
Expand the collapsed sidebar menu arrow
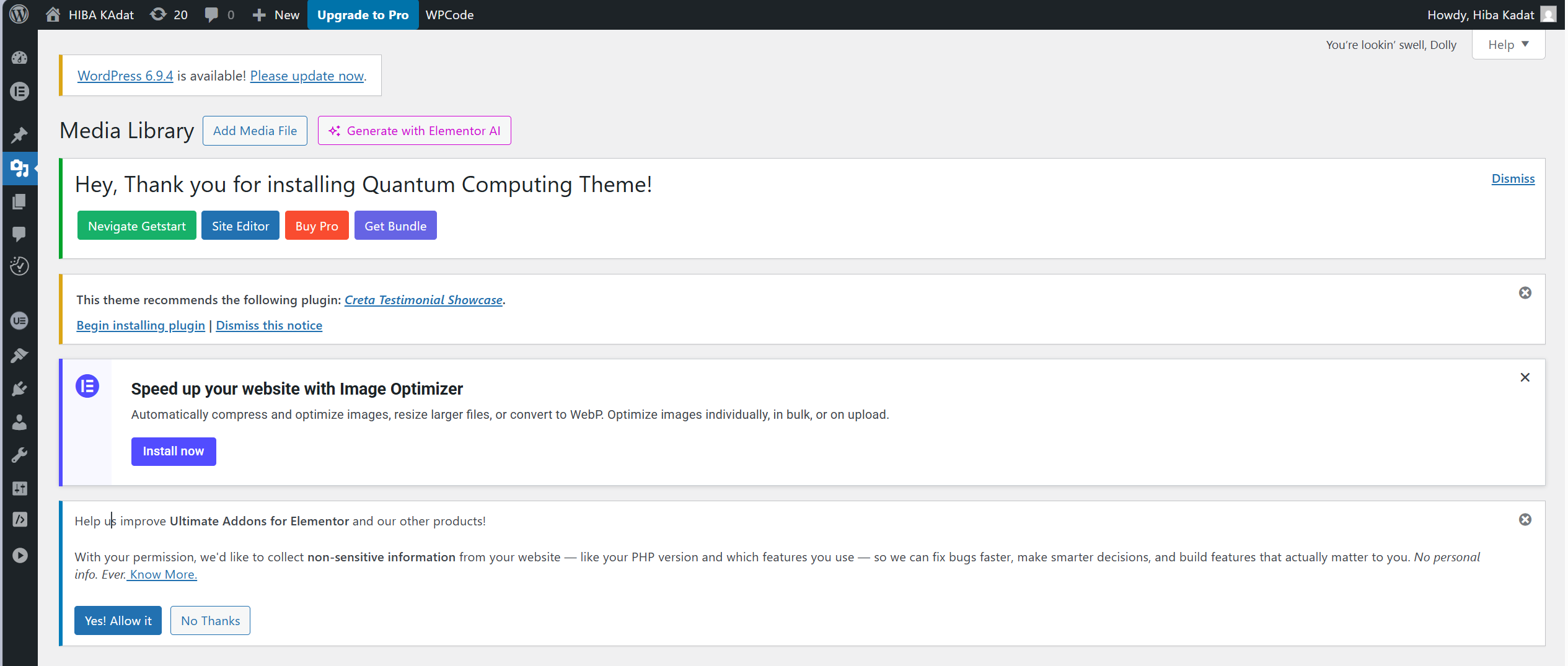pyautogui.click(x=19, y=555)
